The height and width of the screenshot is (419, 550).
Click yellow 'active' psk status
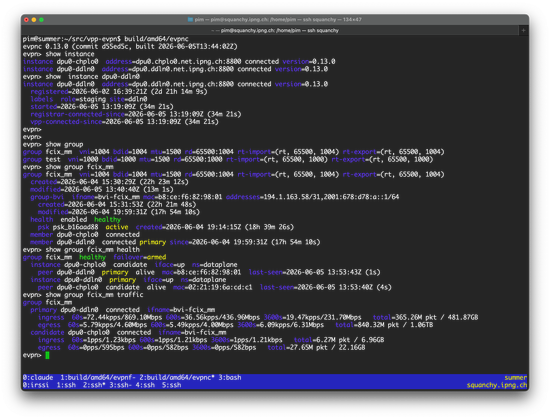117,227
